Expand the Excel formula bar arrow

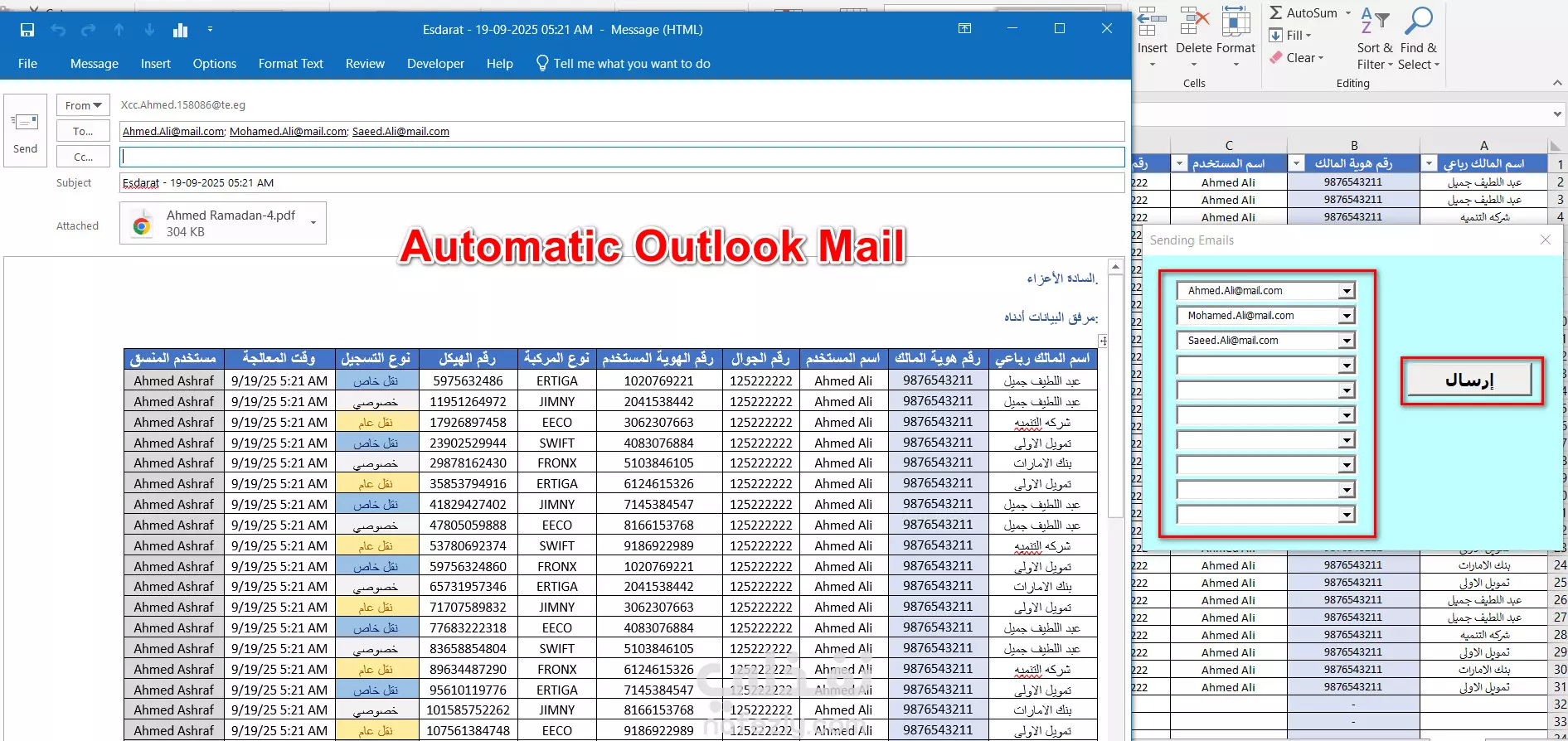tap(1556, 114)
